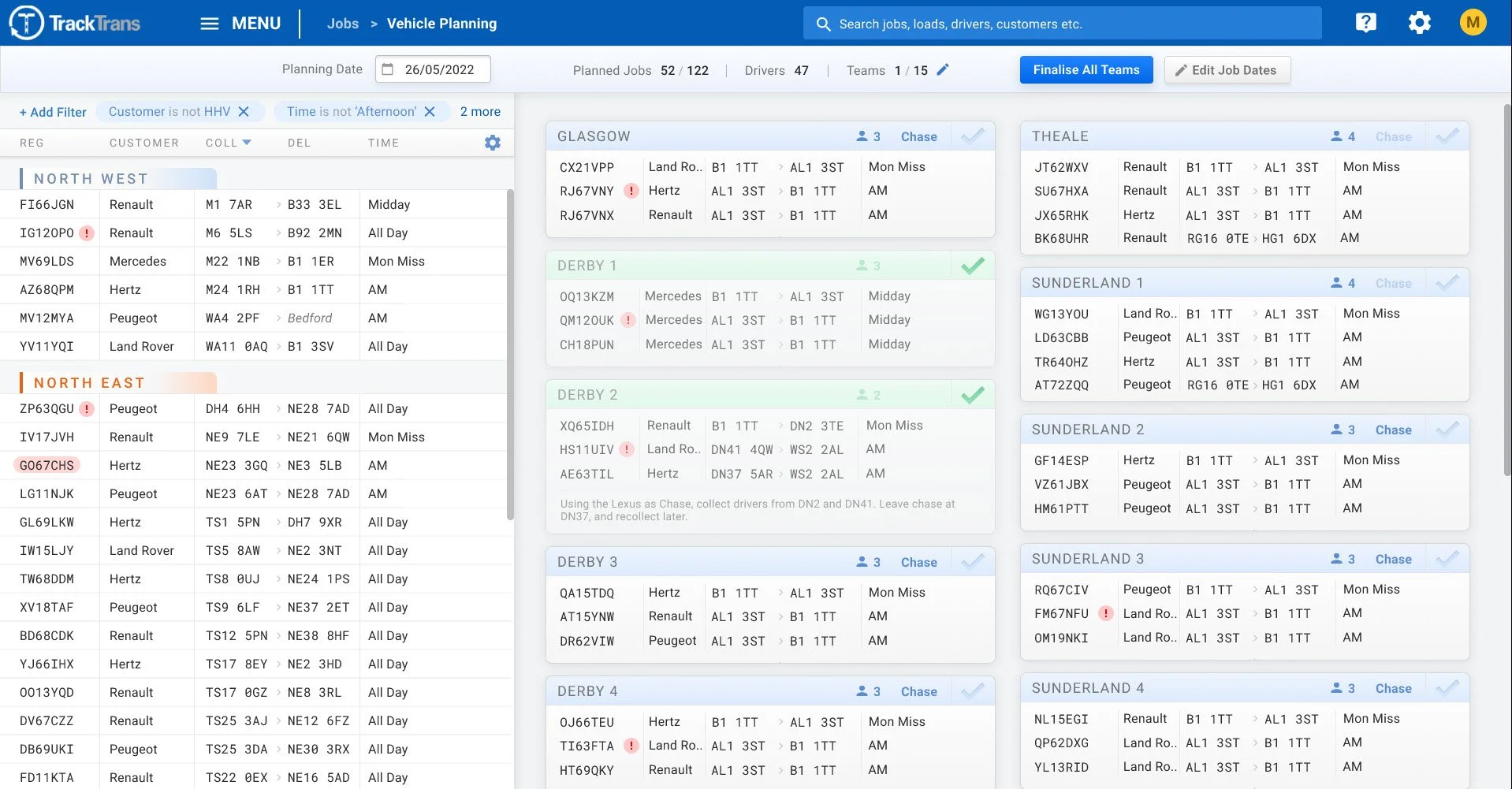The image size is (1512, 789).
Task: Toggle finalise check on SUNDERLAND 1
Action: (1447, 282)
